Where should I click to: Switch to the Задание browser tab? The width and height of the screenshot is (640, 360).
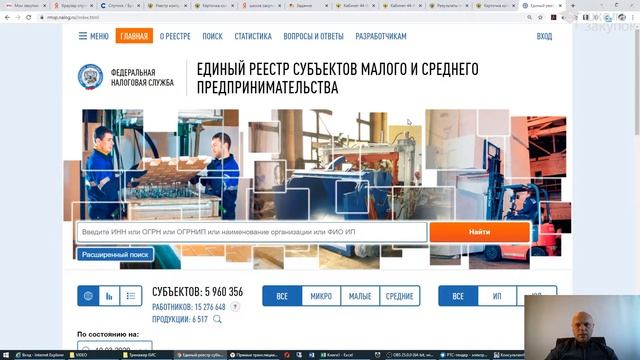309,6
